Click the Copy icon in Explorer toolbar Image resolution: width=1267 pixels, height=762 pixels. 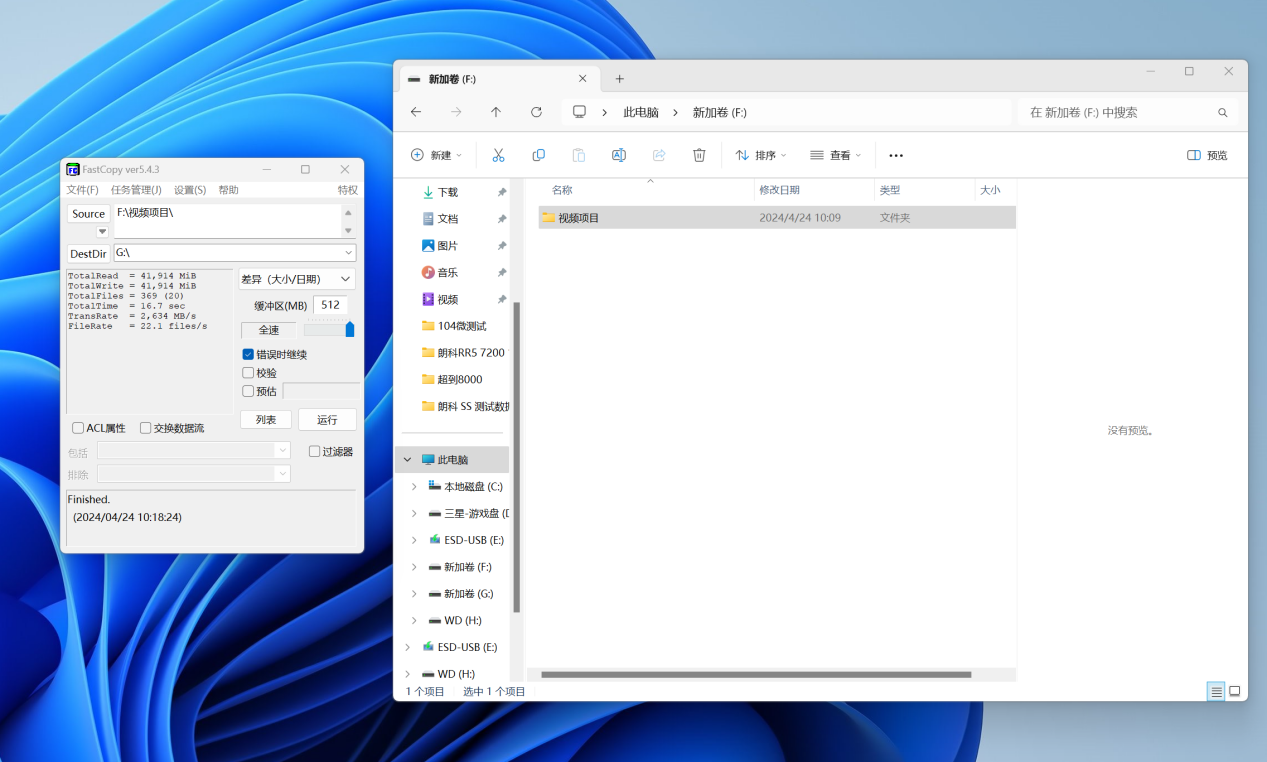click(x=538, y=155)
